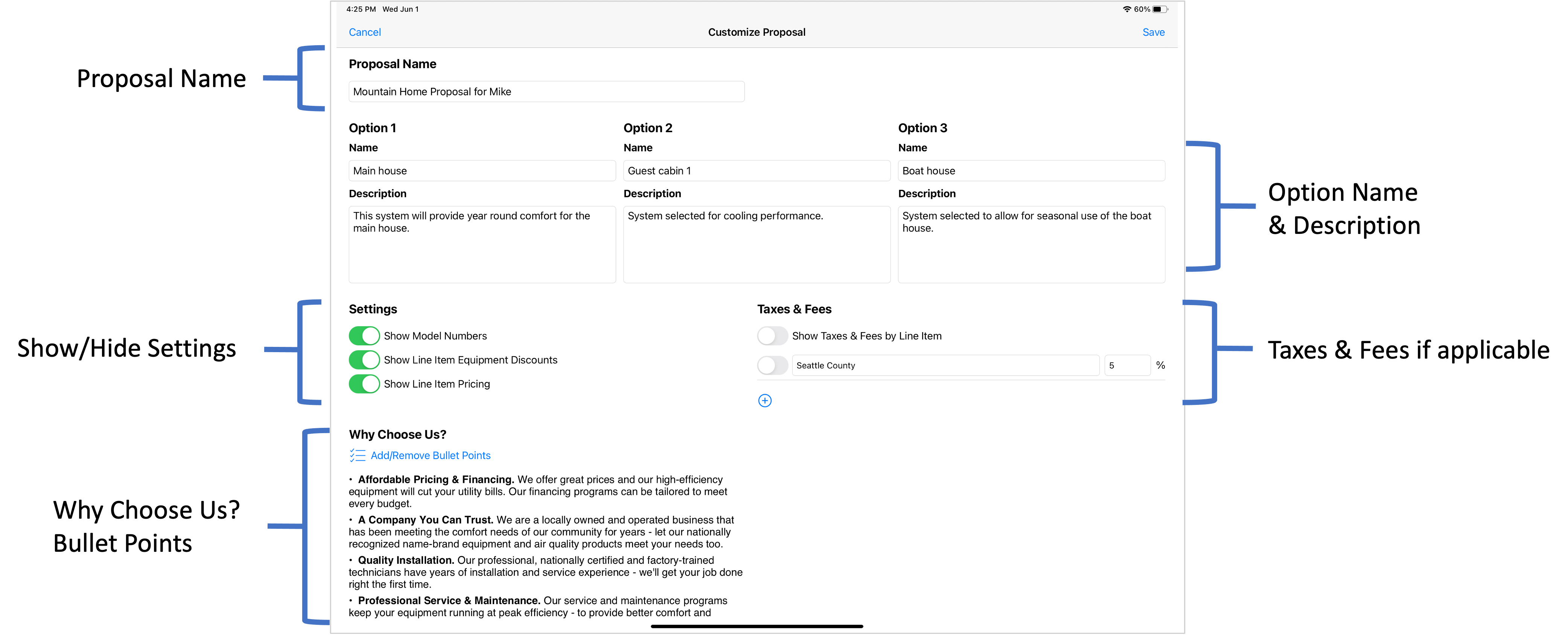Edit Option 2 name 'Guest cabin 1'

pyautogui.click(x=757, y=171)
